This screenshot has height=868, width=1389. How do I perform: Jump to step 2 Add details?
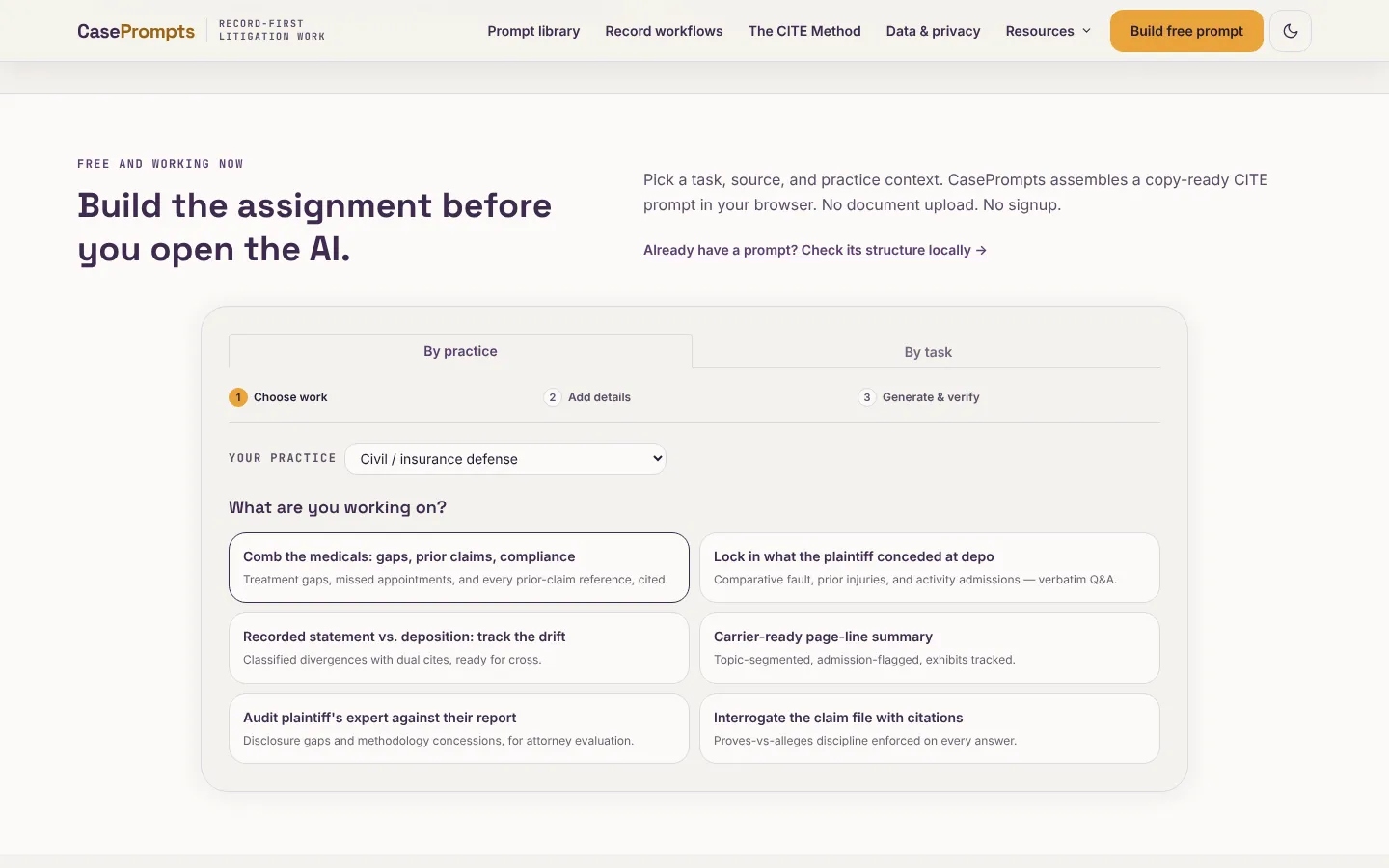point(587,397)
